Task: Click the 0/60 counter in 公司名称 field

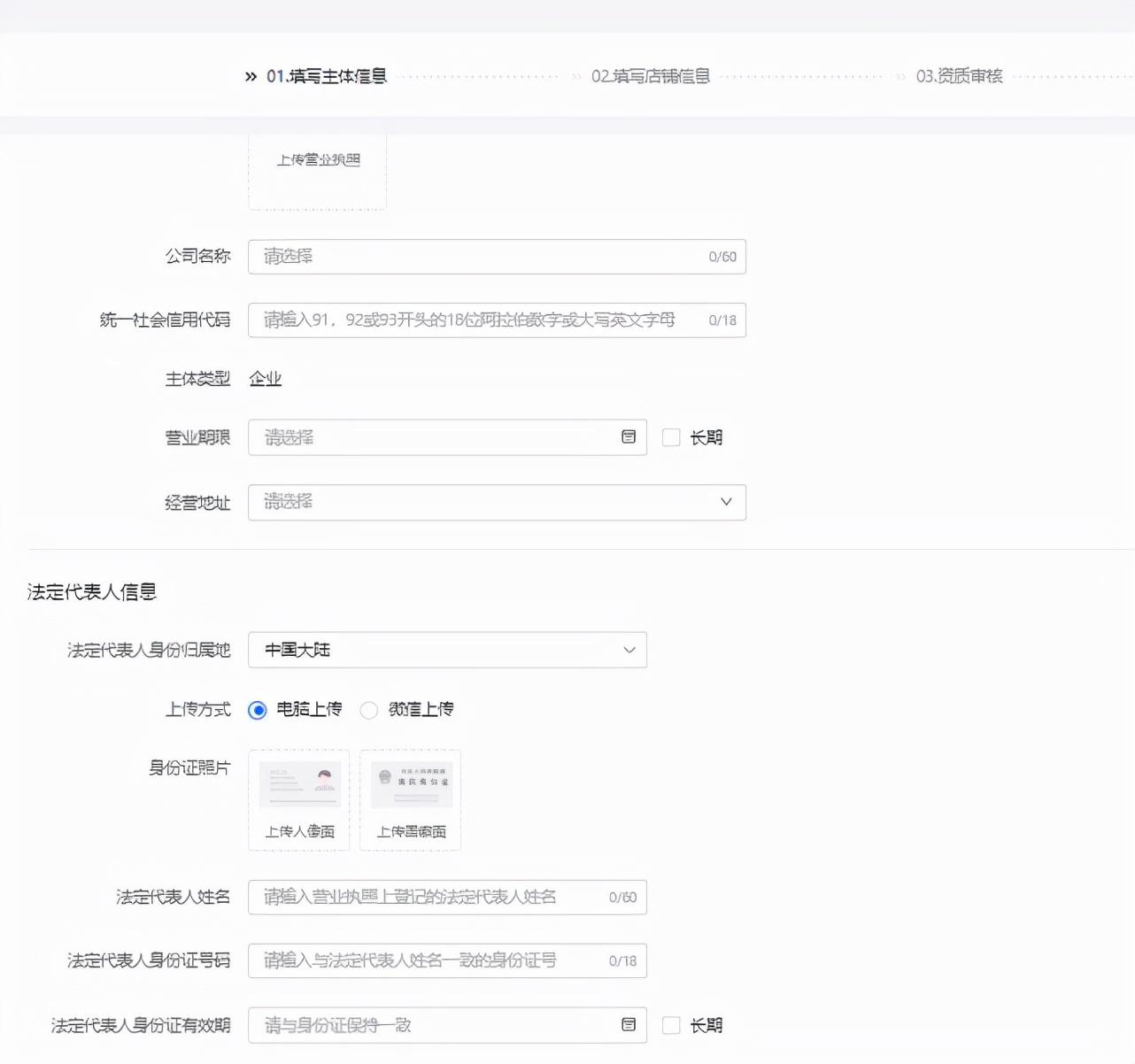Action: coord(722,257)
